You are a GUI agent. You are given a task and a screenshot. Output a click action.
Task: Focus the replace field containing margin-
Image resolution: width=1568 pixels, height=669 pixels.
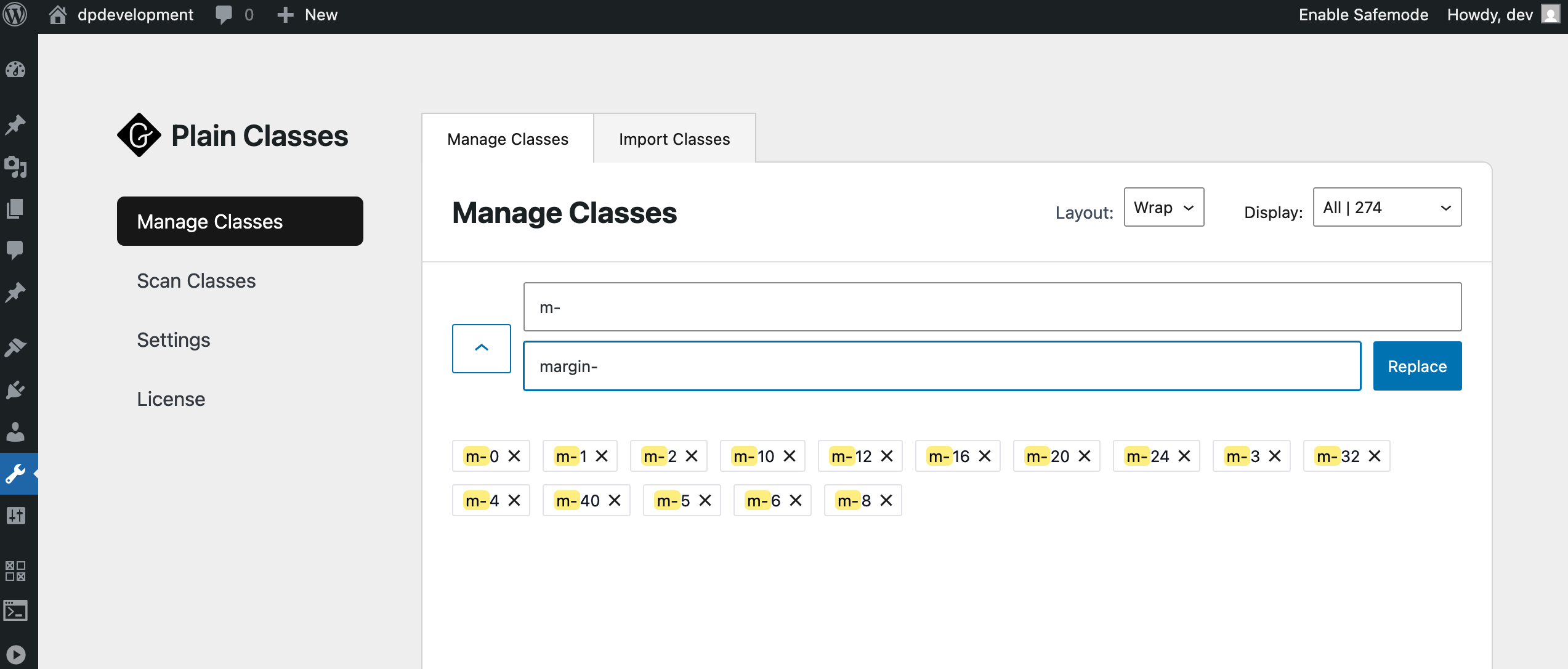pos(942,366)
